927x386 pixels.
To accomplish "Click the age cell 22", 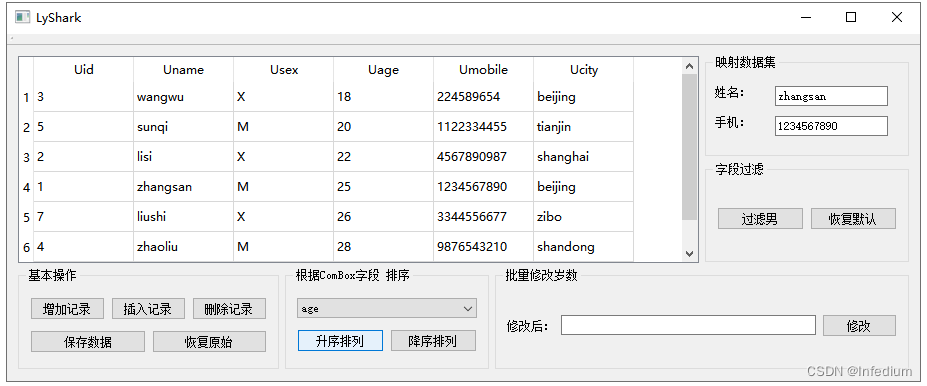I will [x=383, y=157].
